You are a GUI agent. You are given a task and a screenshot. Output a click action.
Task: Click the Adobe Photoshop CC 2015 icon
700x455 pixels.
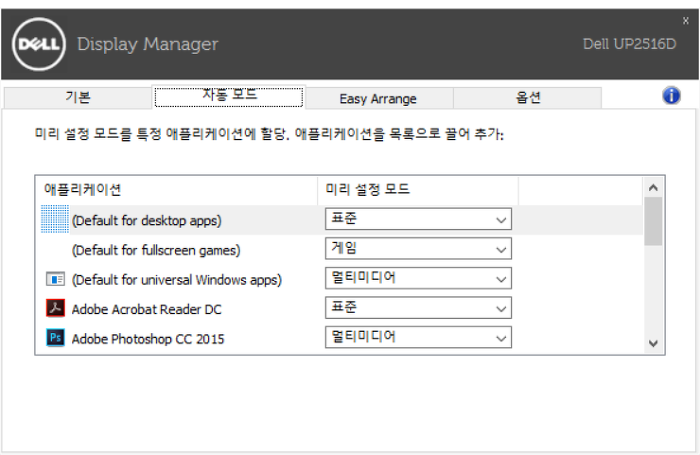(55, 338)
